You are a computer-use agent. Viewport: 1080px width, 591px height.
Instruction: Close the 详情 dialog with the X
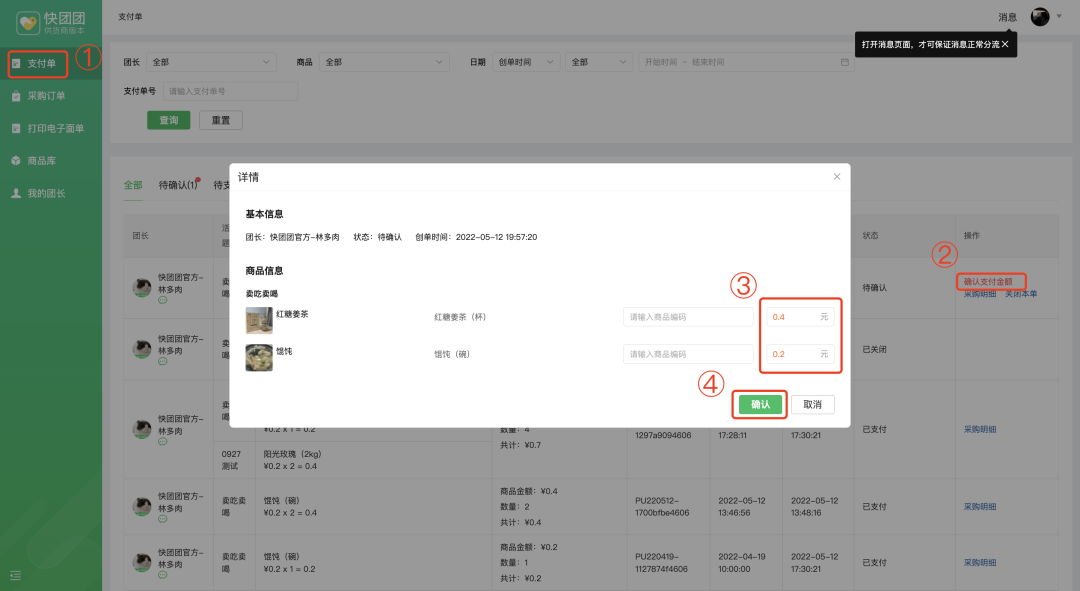point(837,177)
